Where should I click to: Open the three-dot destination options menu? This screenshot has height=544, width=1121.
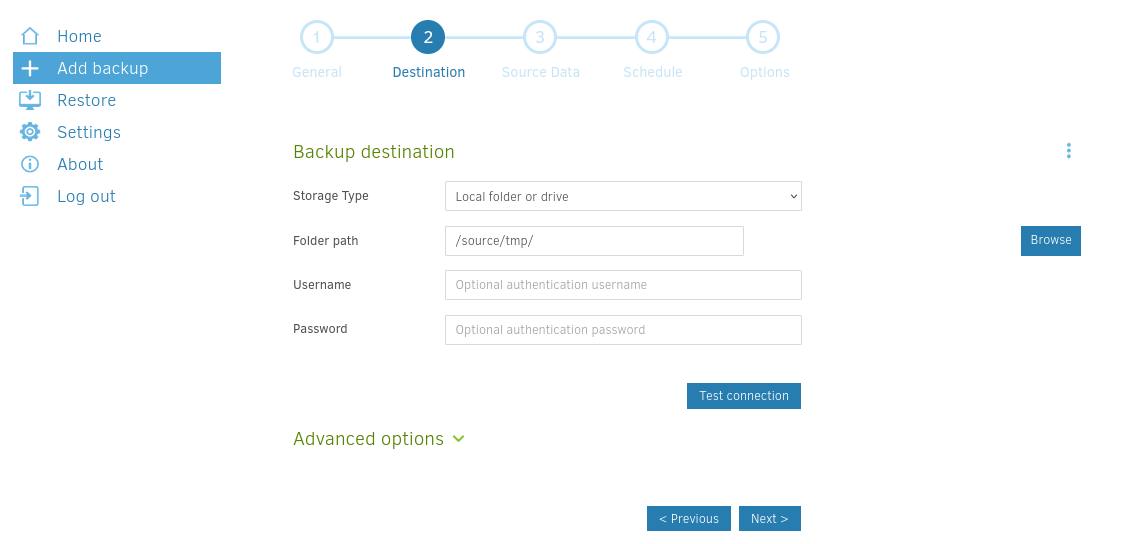[x=1068, y=151]
